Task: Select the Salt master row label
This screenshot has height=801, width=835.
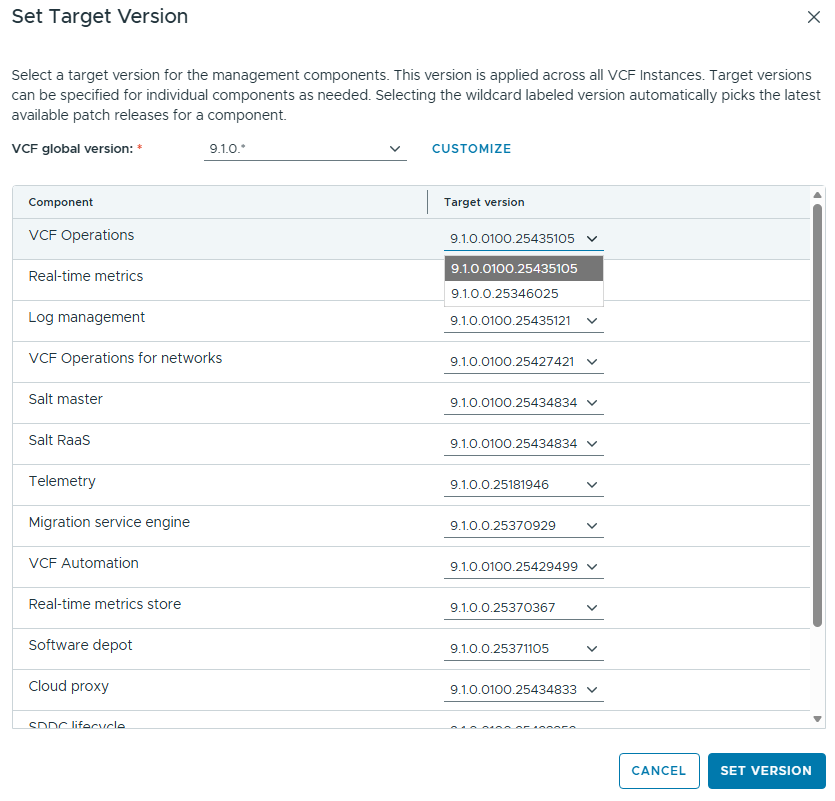Action: [66, 399]
